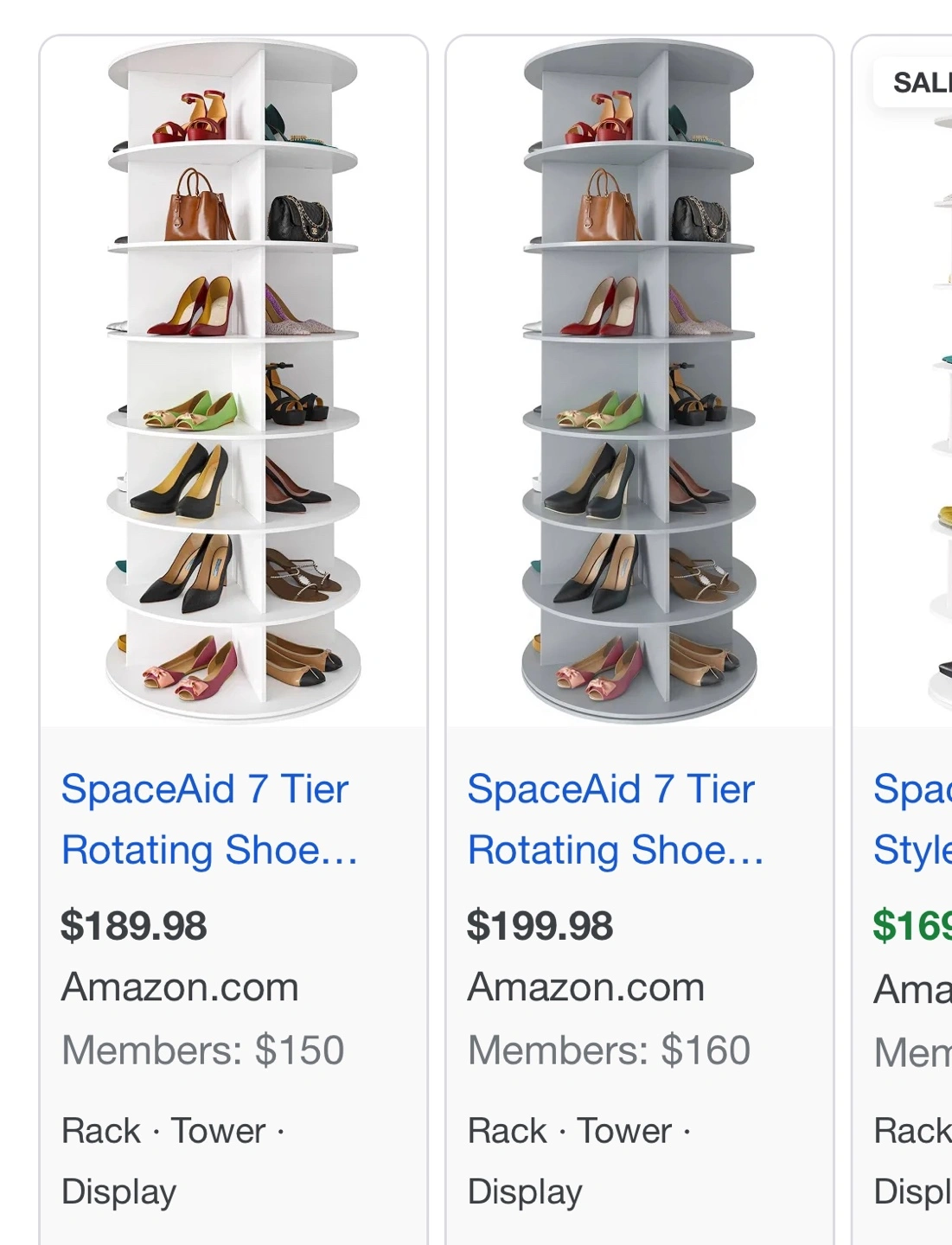Open the gray SpaceAid shoe tower image
This screenshot has width=952, height=1245.
tap(639, 380)
